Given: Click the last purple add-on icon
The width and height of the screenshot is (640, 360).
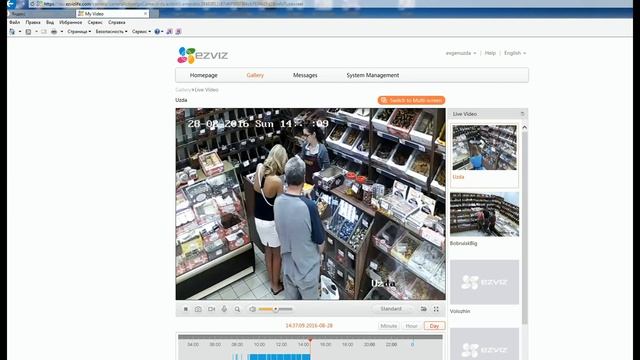Looking at the screenshot, I should tap(178, 31).
